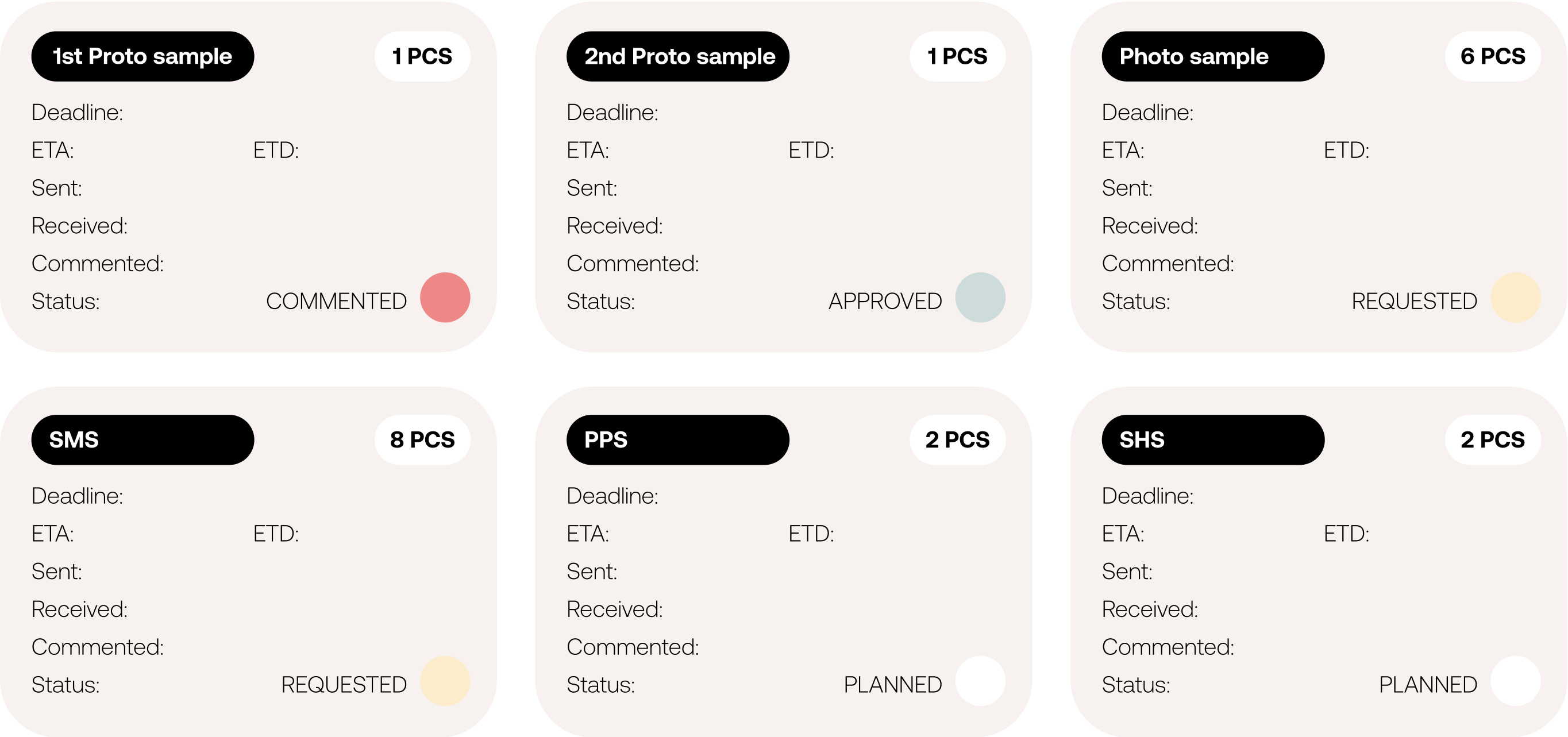This screenshot has height=737, width=1568.
Task: Click Commented field on Photo sample card
Action: (x=1168, y=264)
